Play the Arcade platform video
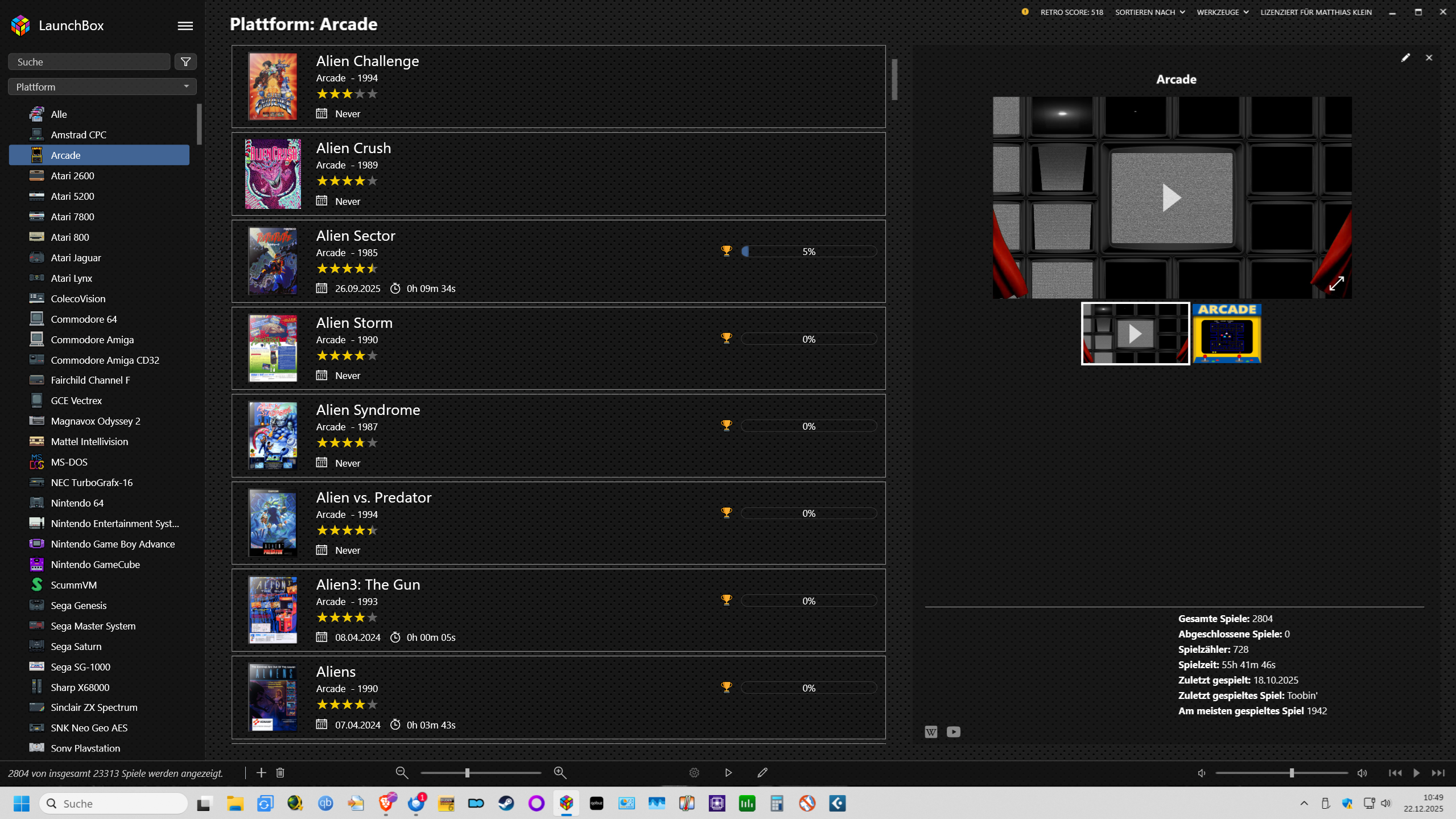 point(1172,197)
